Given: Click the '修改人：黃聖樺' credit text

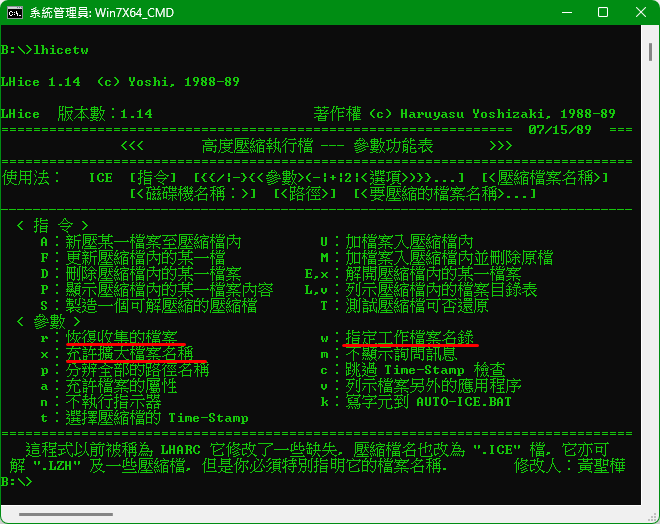Looking at the screenshot, I should pos(570,466).
